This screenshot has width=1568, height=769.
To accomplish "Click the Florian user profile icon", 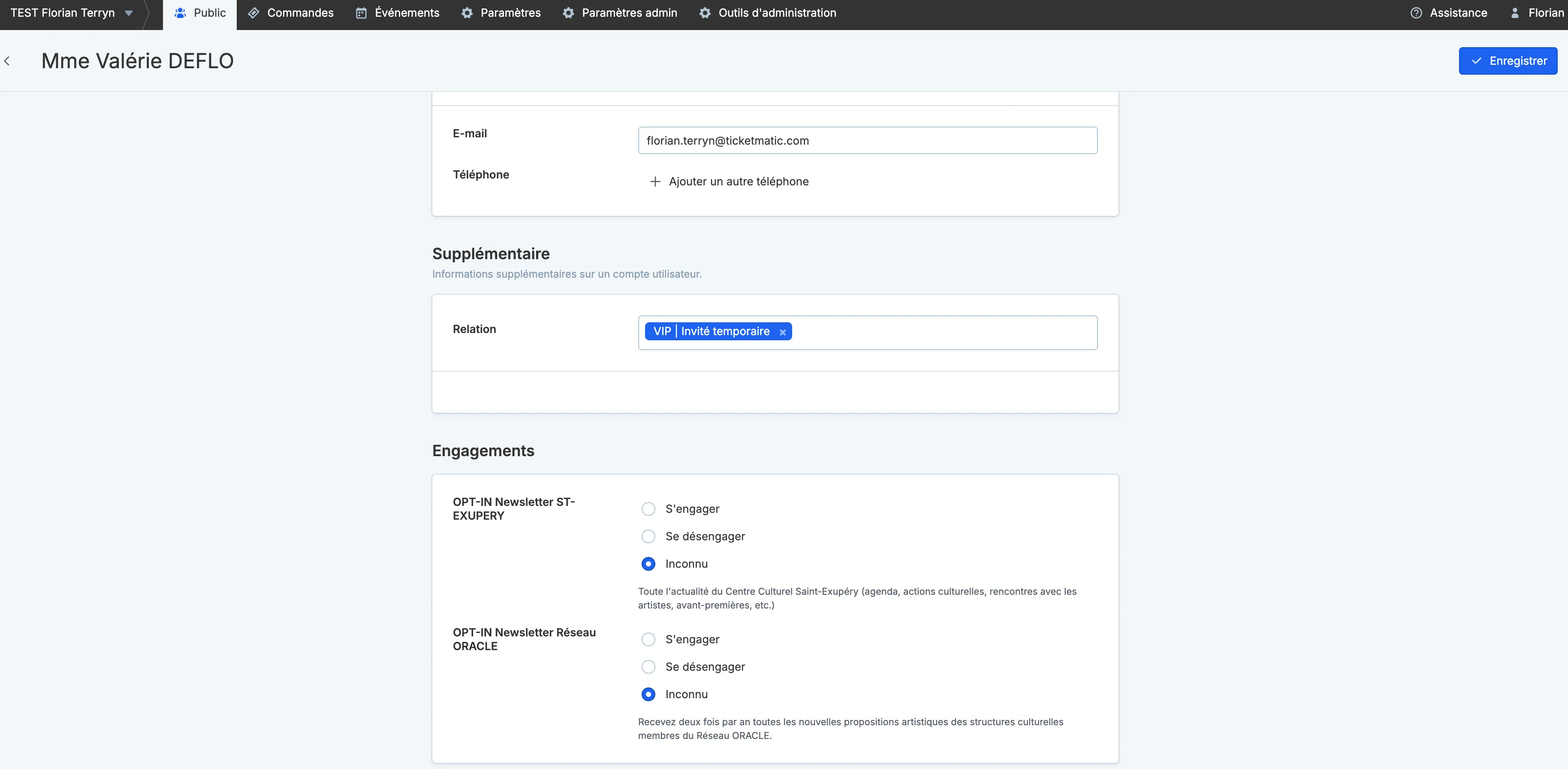I will pos(1515,13).
